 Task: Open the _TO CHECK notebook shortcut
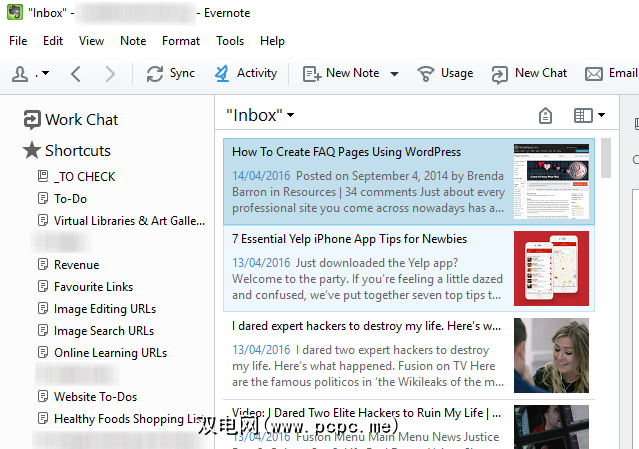pyautogui.click(x=77, y=176)
